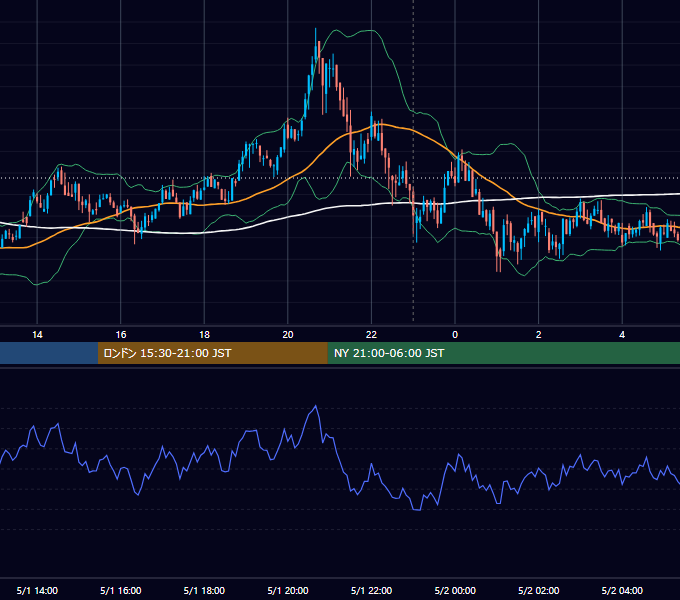Click the '5/2 02:00' bottom axis label

(x=538, y=590)
